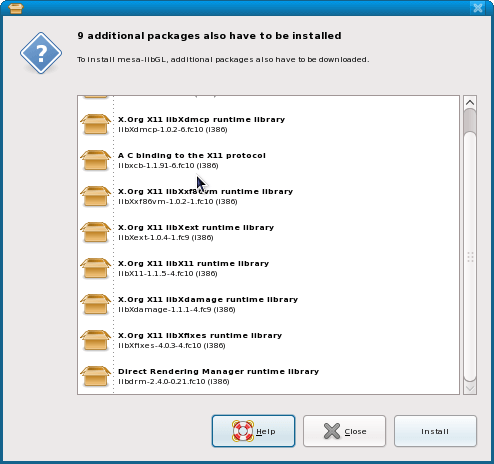Viewport: 494px width, 464px height.
Task: Click the 'To install mesa-libGL' description text
Action: [223, 59]
